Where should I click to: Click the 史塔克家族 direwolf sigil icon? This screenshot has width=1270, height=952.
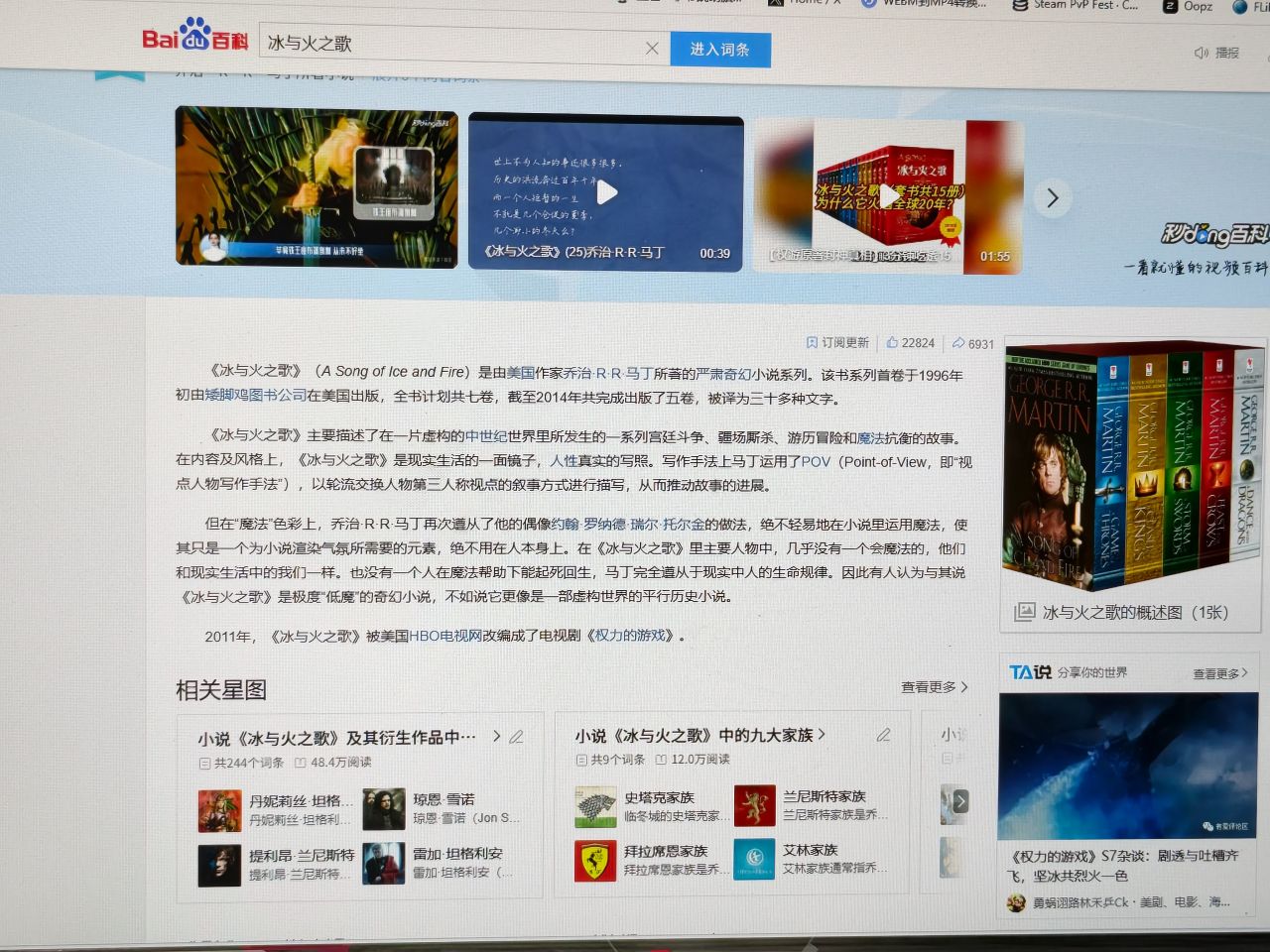pyautogui.click(x=595, y=807)
